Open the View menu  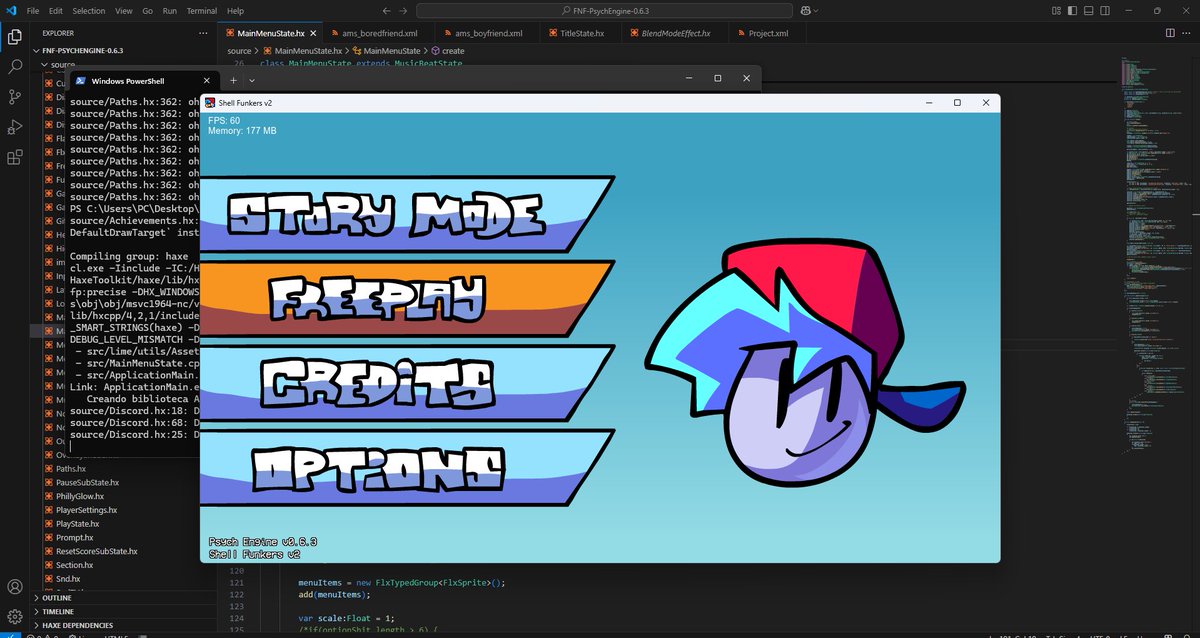124,10
